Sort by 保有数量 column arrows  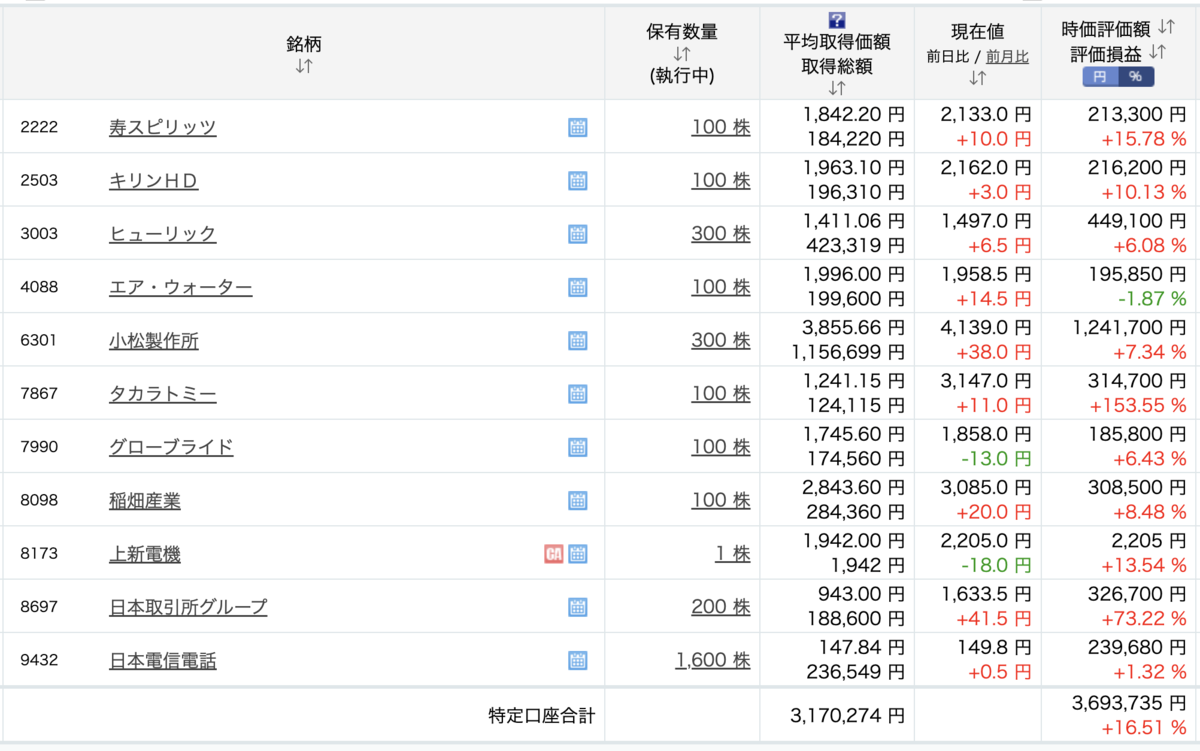[682, 54]
